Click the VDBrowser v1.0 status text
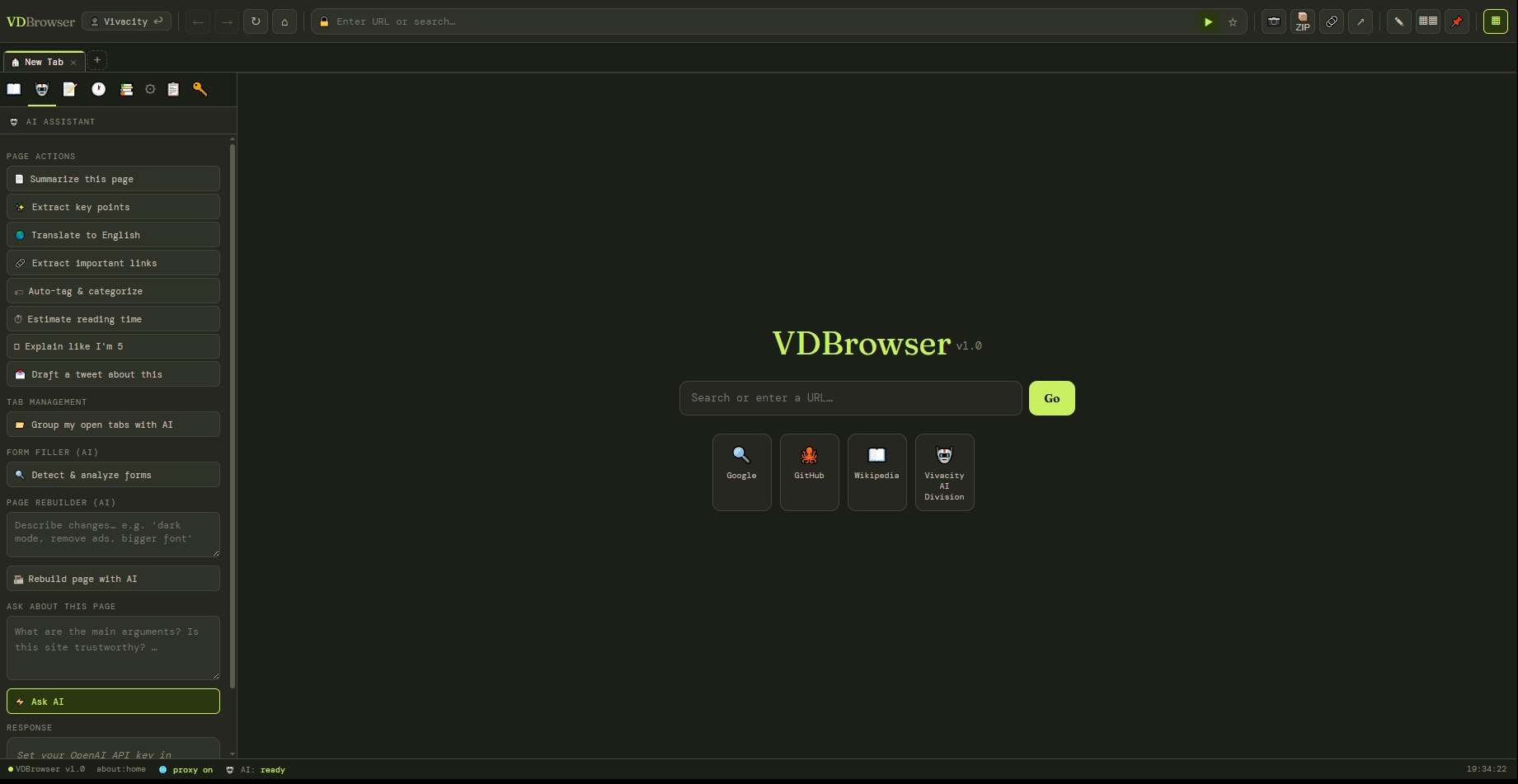The image size is (1518, 784). pos(46,769)
